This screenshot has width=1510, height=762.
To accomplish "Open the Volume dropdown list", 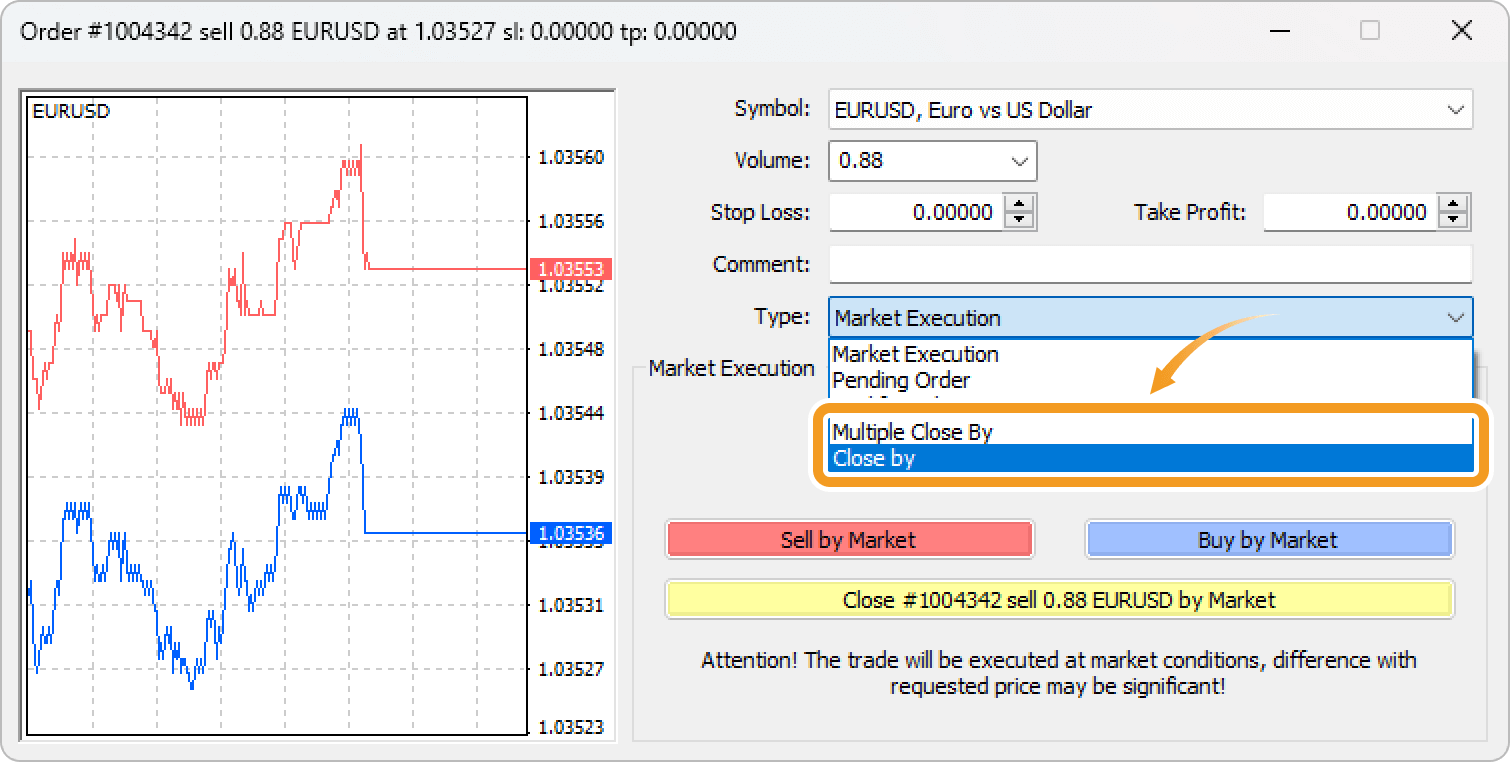I will click(1019, 161).
